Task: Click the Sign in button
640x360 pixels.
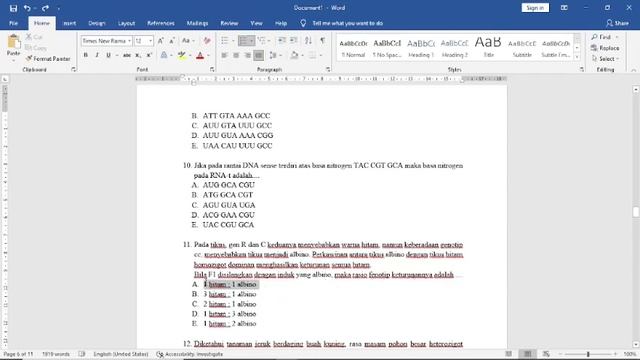Action: (535, 8)
